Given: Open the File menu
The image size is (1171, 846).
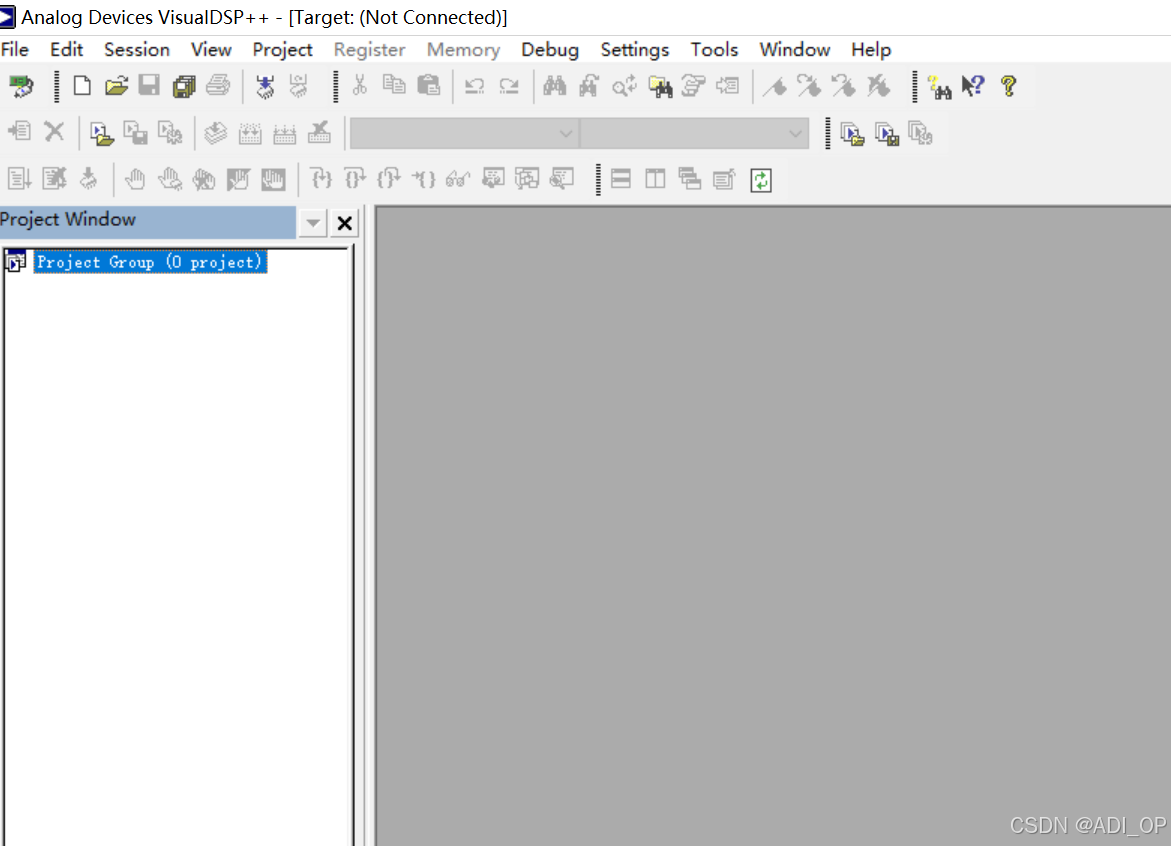Looking at the screenshot, I should tap(15, 49).
